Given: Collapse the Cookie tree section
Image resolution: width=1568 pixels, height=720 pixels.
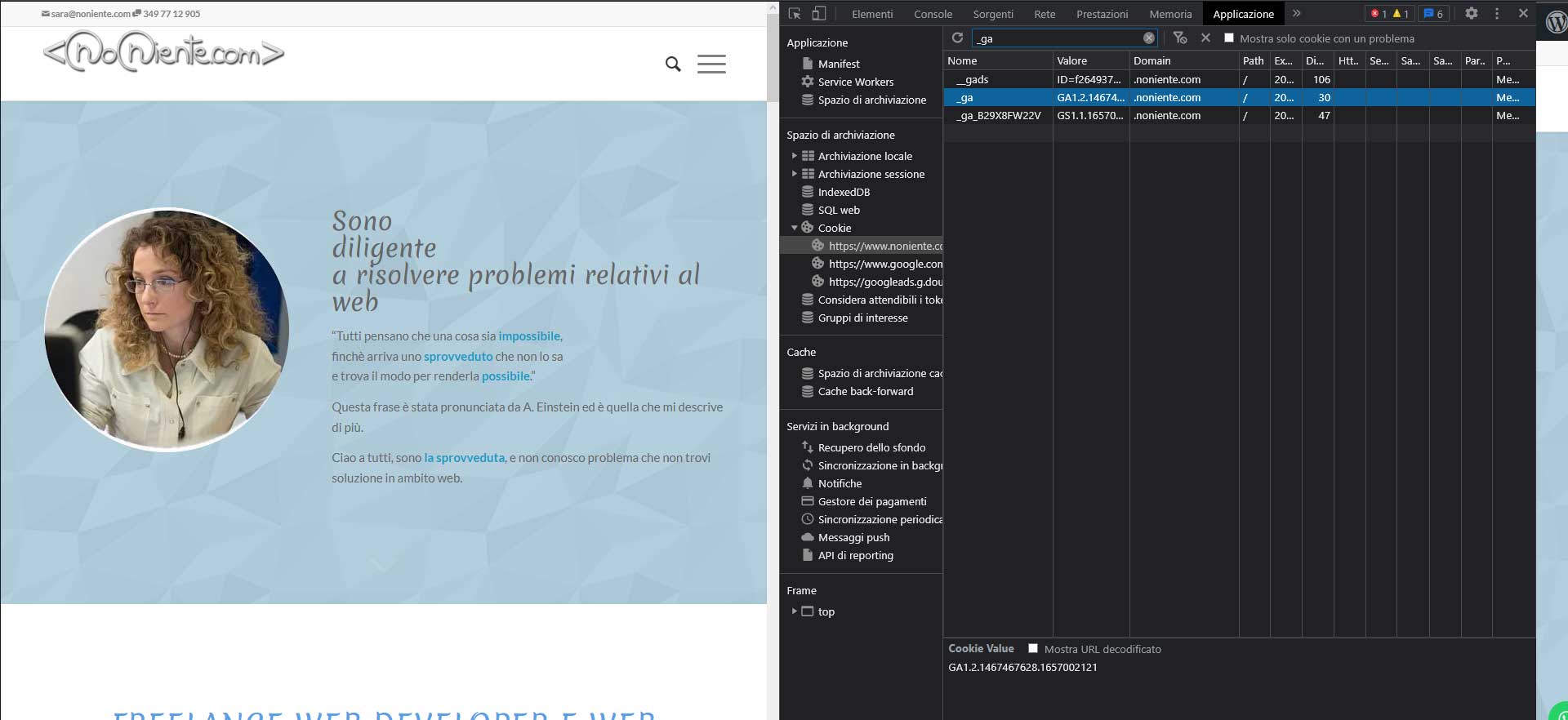Looking at the screenshot, I should (x=794, y=228).
